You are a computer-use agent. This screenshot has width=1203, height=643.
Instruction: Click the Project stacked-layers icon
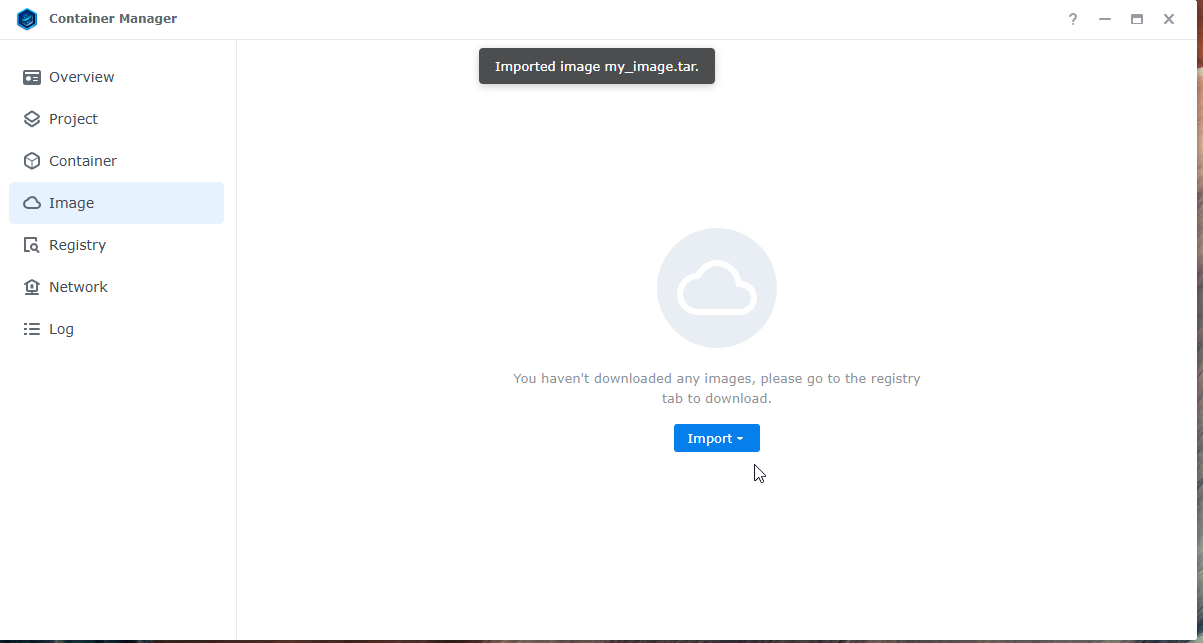coord(32,119)
